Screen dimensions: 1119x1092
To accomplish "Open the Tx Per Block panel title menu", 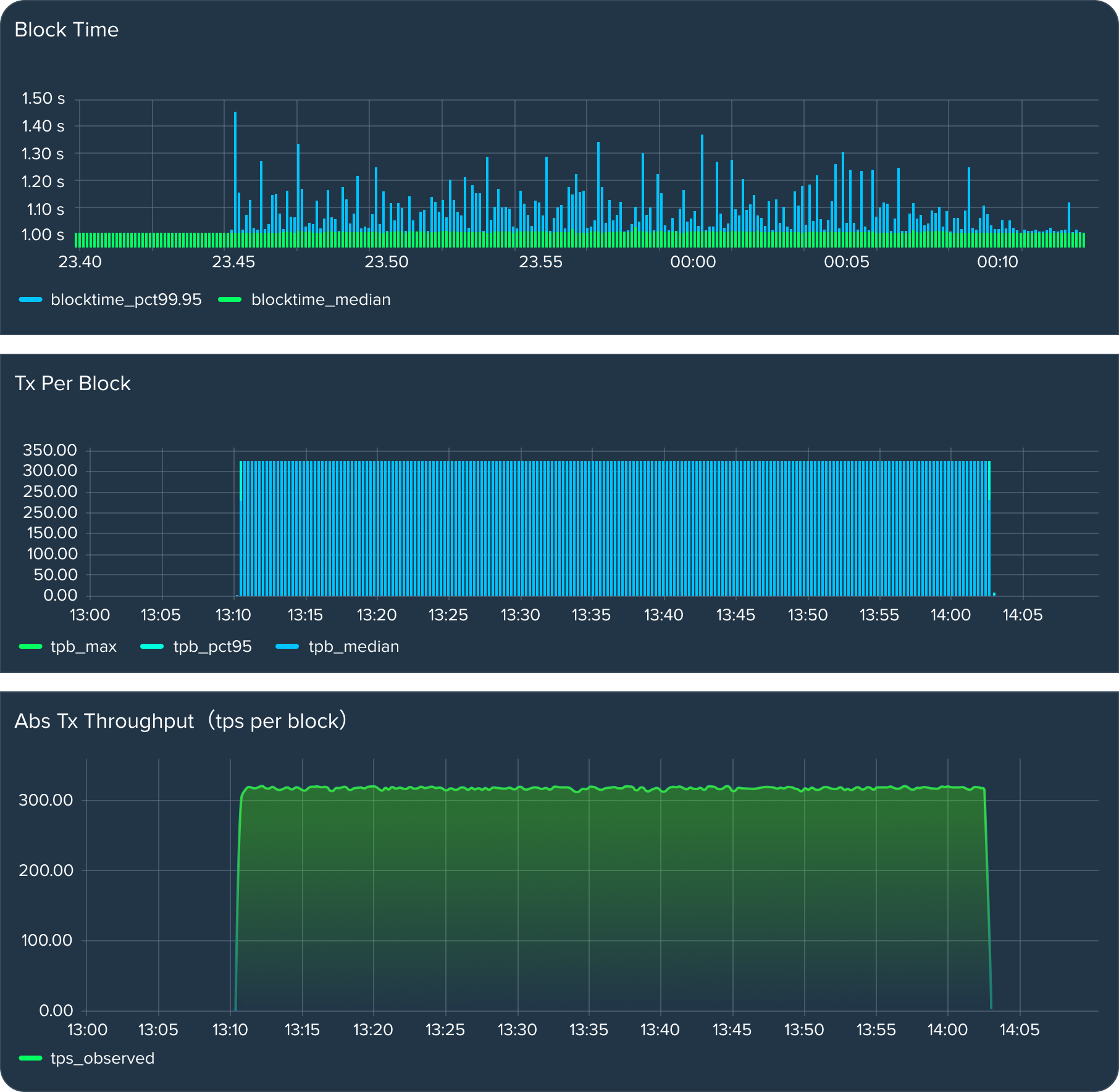I will point(72,383).
